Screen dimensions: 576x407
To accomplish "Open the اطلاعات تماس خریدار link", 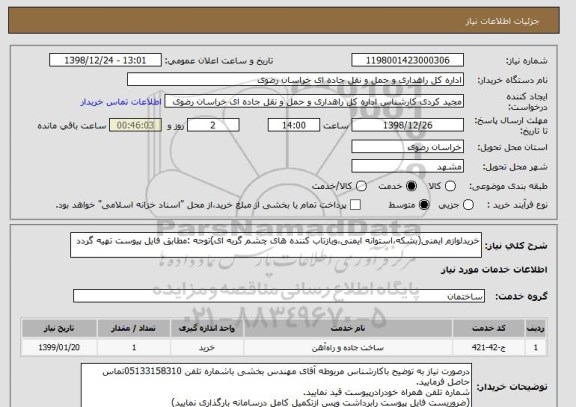I will coord(121,102).
